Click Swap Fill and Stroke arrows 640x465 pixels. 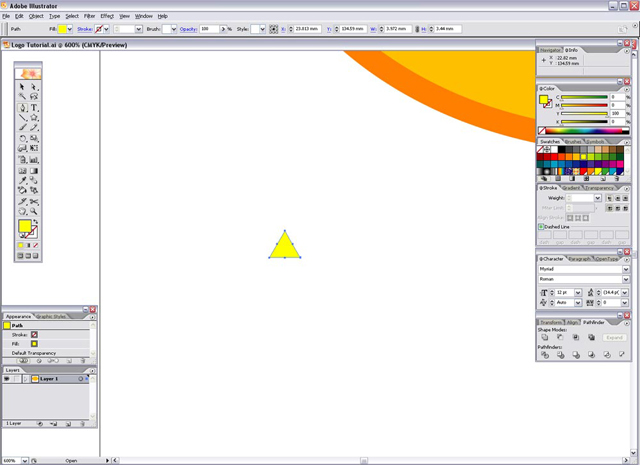click(36, 222)
